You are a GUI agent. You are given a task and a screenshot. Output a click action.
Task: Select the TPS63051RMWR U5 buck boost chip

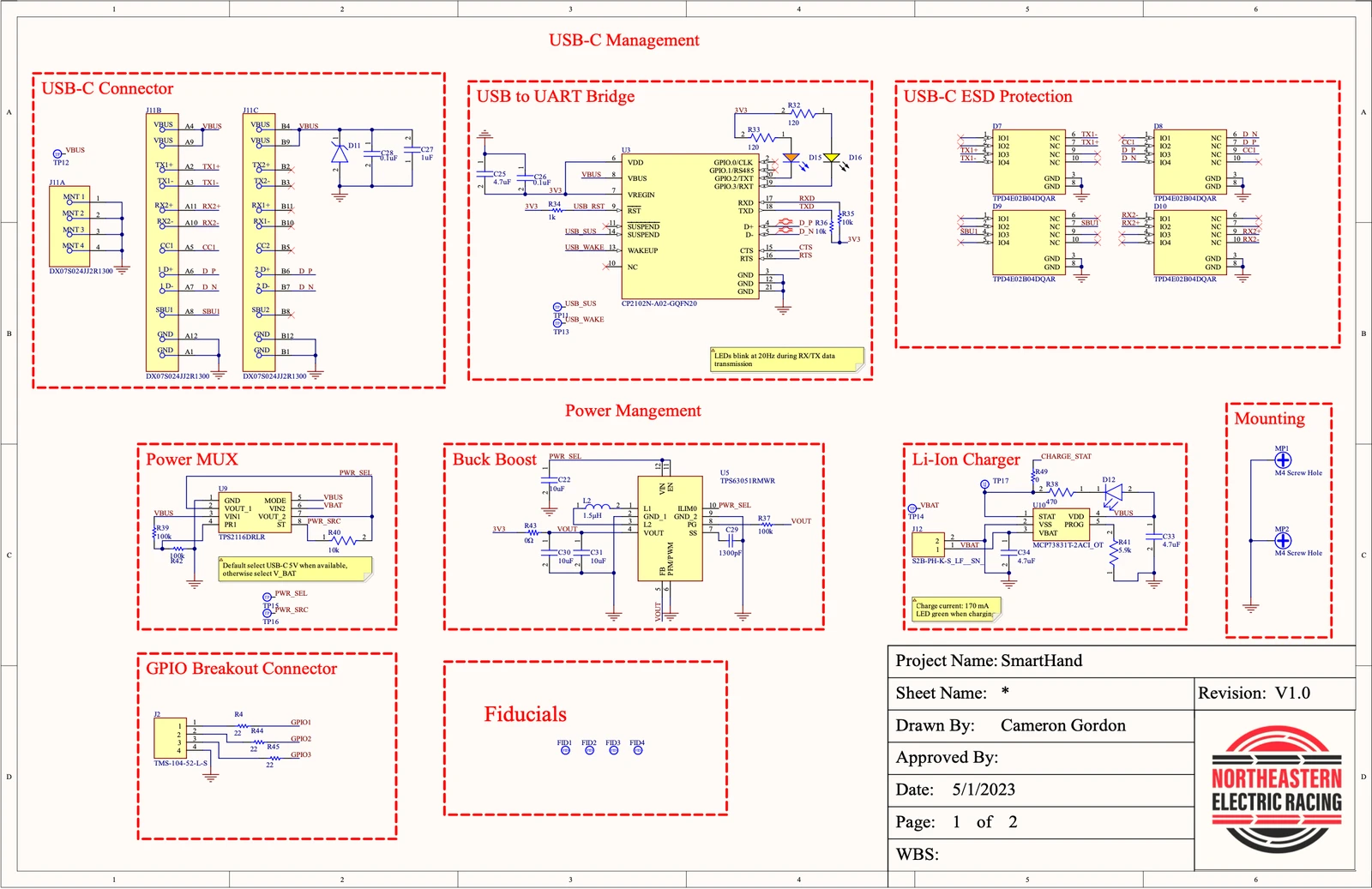669,529
